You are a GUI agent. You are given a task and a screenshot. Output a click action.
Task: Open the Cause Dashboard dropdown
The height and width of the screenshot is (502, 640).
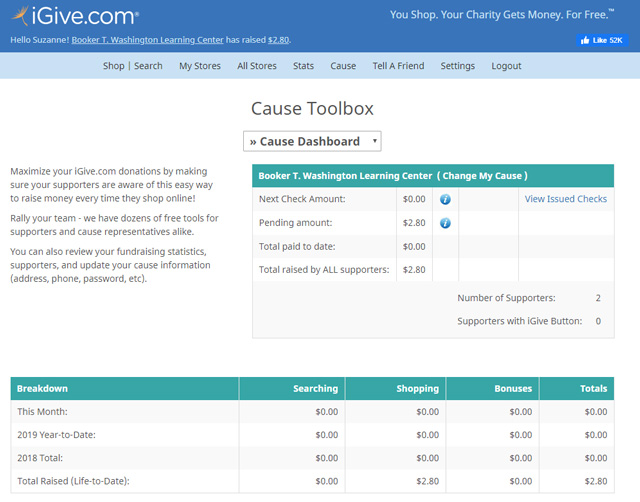tap(312, 141)
